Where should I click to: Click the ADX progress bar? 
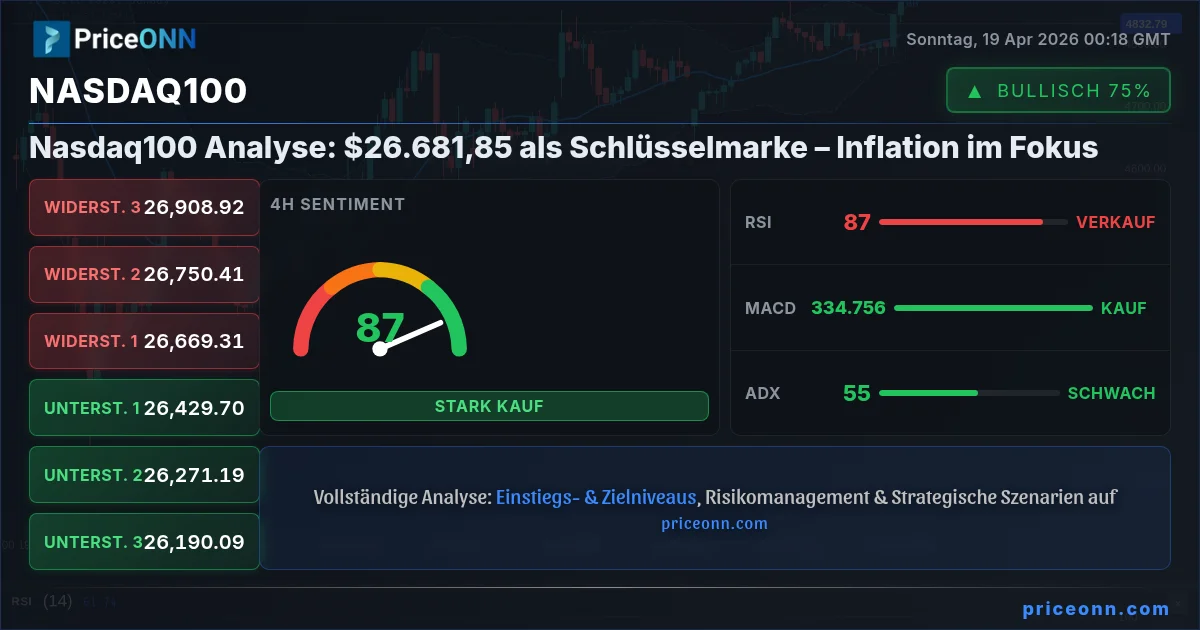tap(969, 393)
